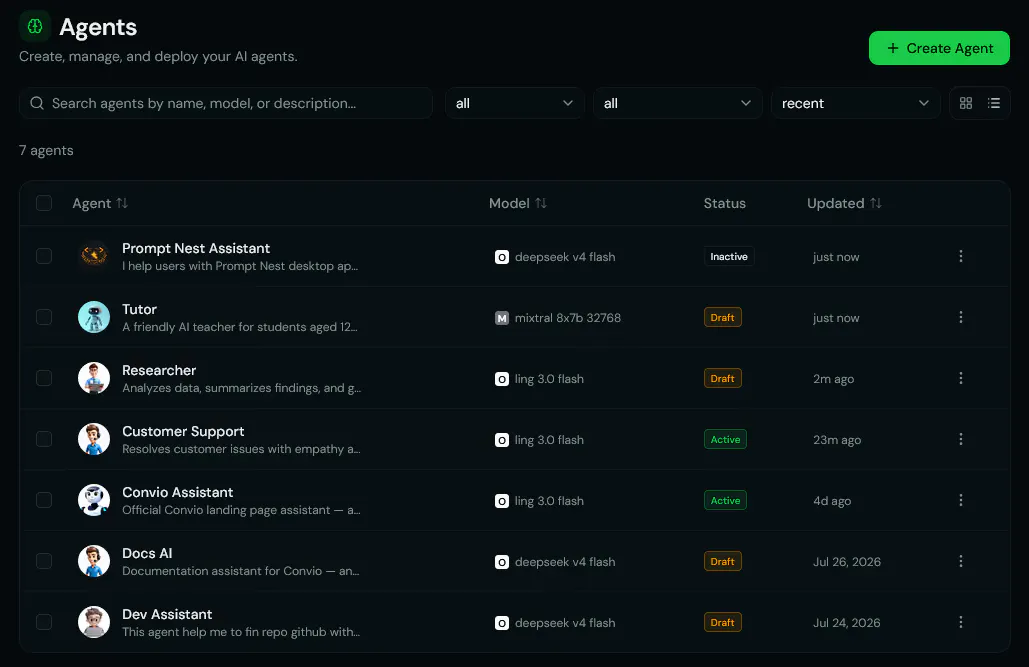Click the Docs AI avatar
1029x667 pixels.
[x=94, y=561]
